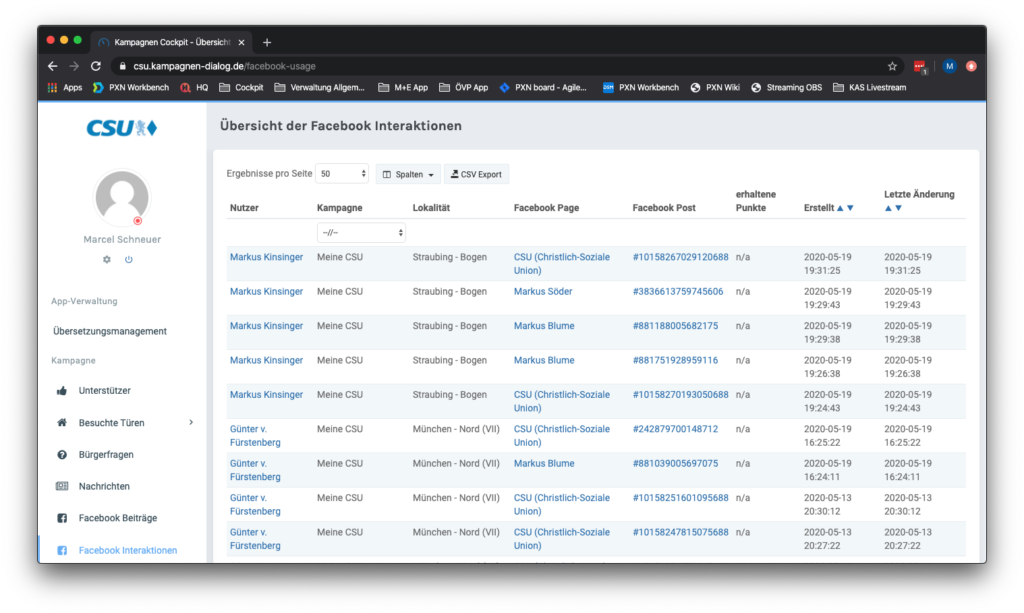
Task: Sort Erstellt column descending arrow
Action: tap(850, 208)
